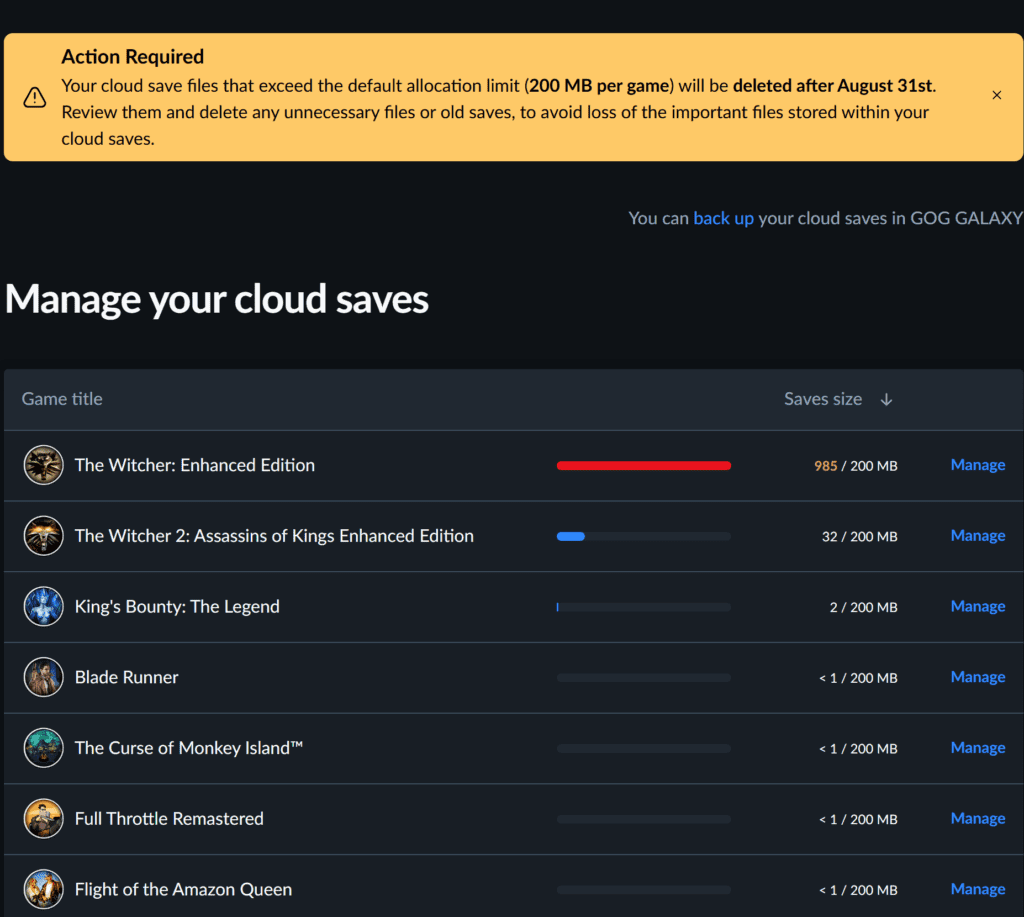This screenshot has width=1024, height=917.
Task: Click the warning triangle icon in the banner
Action: pos(35,97)
